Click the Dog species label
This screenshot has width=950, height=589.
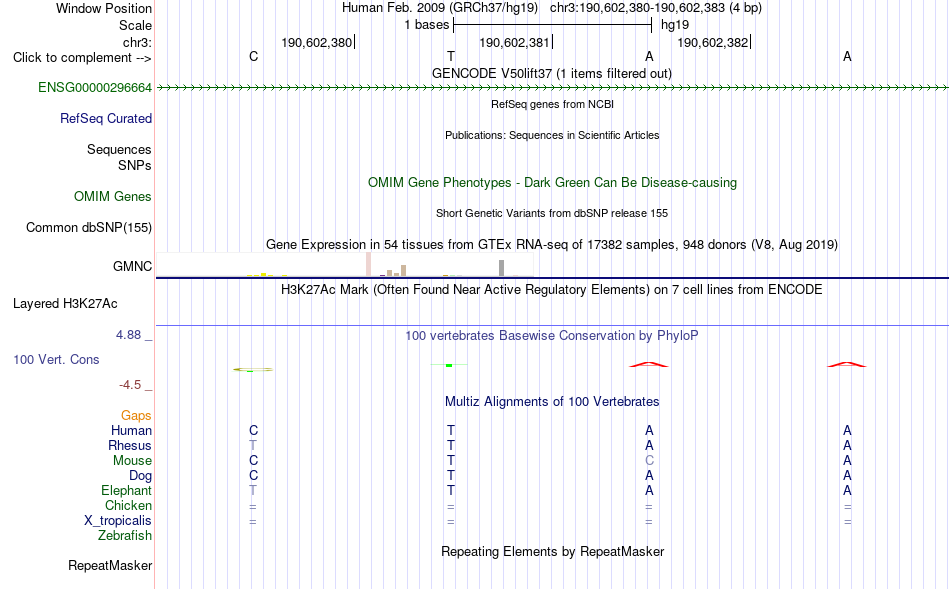coord(140,476)
